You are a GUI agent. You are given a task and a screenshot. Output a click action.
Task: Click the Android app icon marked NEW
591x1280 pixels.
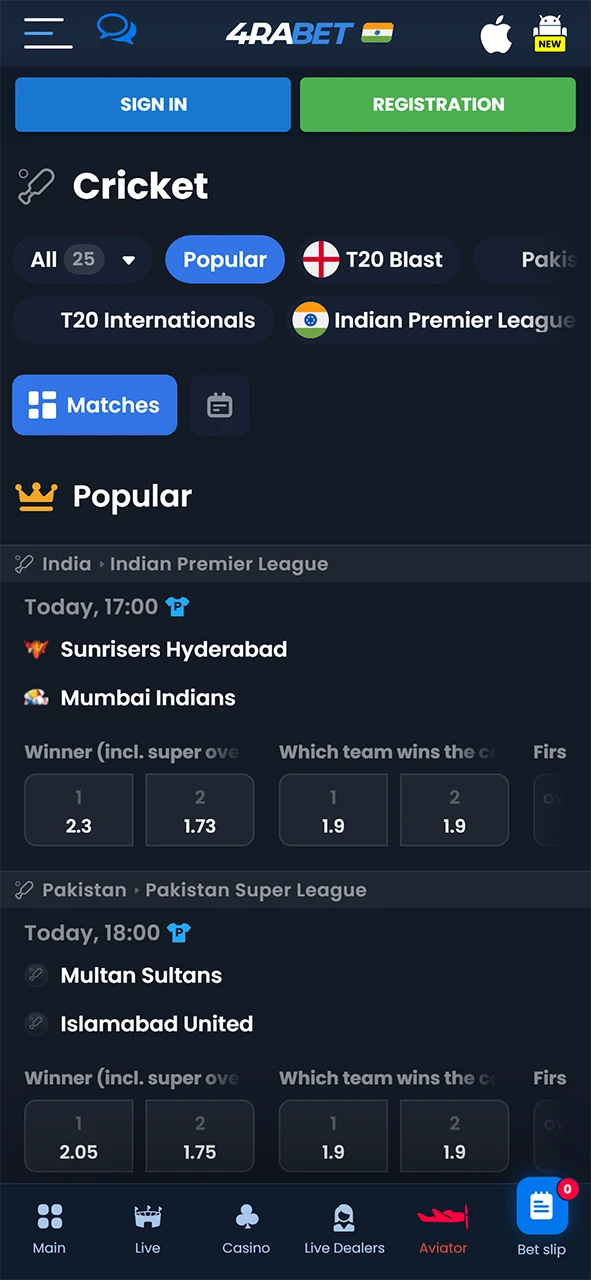[x=550, y=33]
